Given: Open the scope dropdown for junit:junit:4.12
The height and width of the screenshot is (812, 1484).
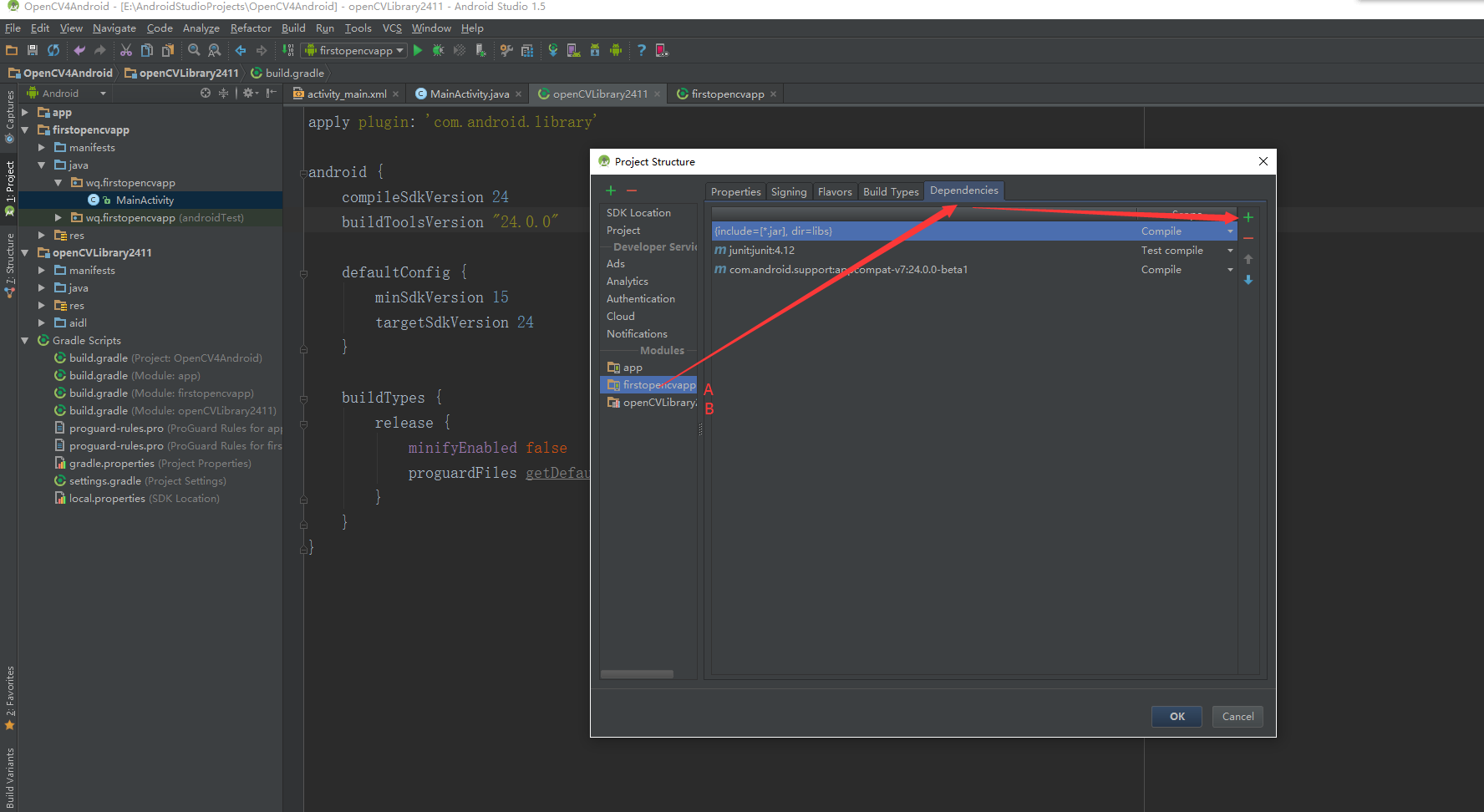Looking at the screenshot, I should tap(1230, 251).
